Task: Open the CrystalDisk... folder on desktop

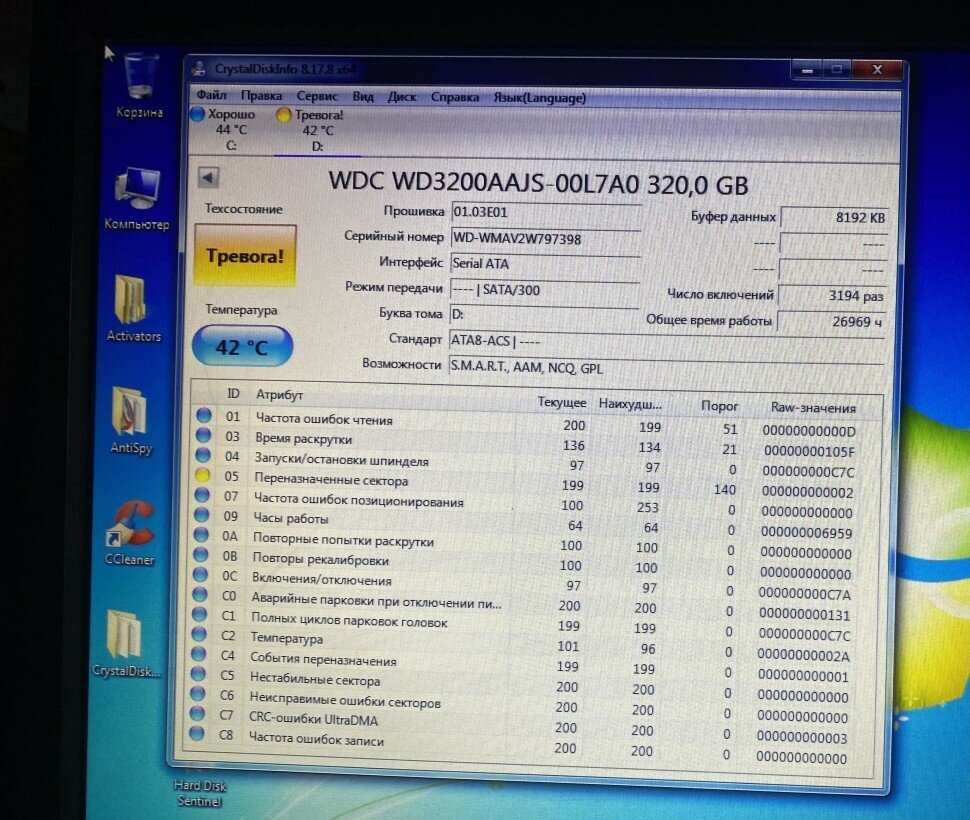Action: pos(126,643)
